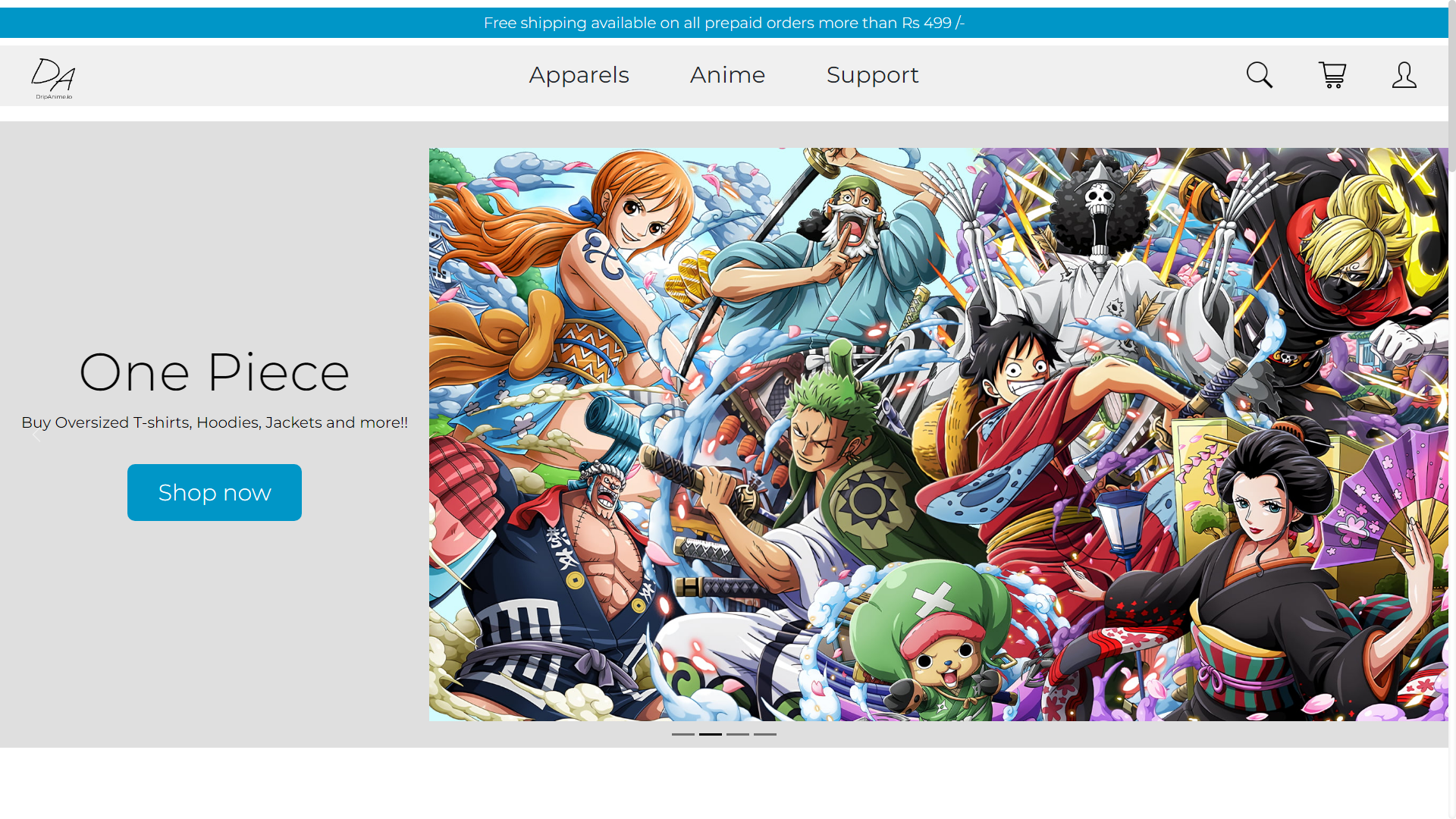
Task: Select the first carousel slide indicator
Action: coord(682,734)
